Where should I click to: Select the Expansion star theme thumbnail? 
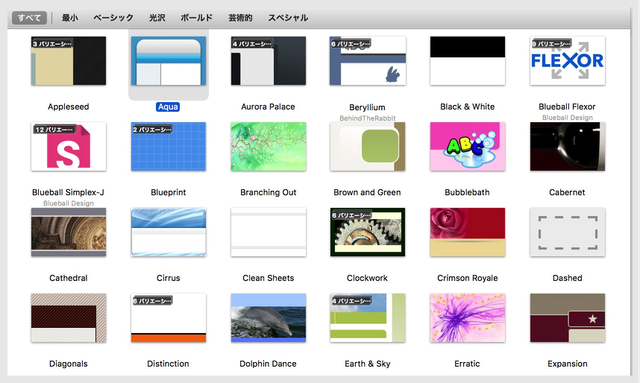coord(567,318)
